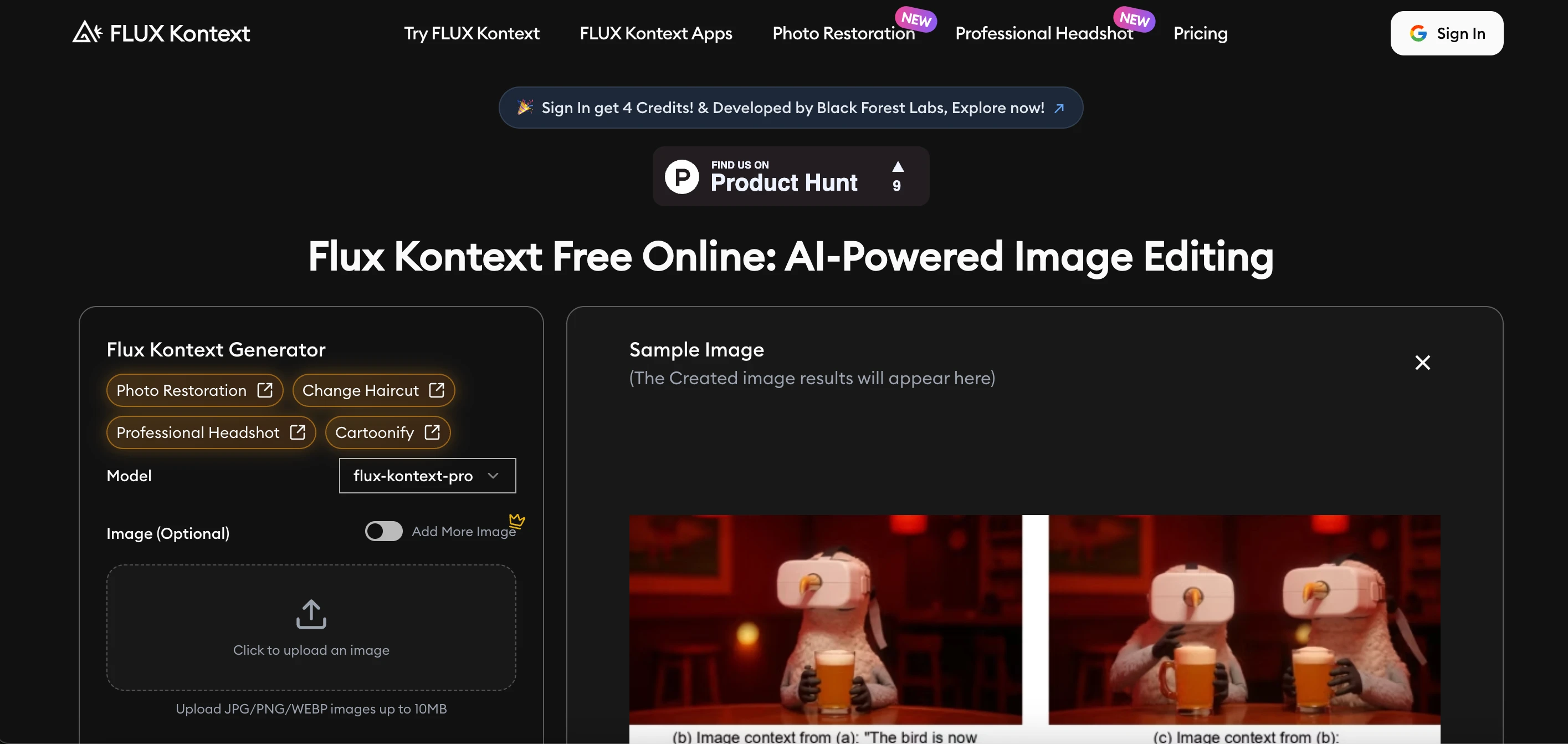Enable the Add More Image toggle

383,531
